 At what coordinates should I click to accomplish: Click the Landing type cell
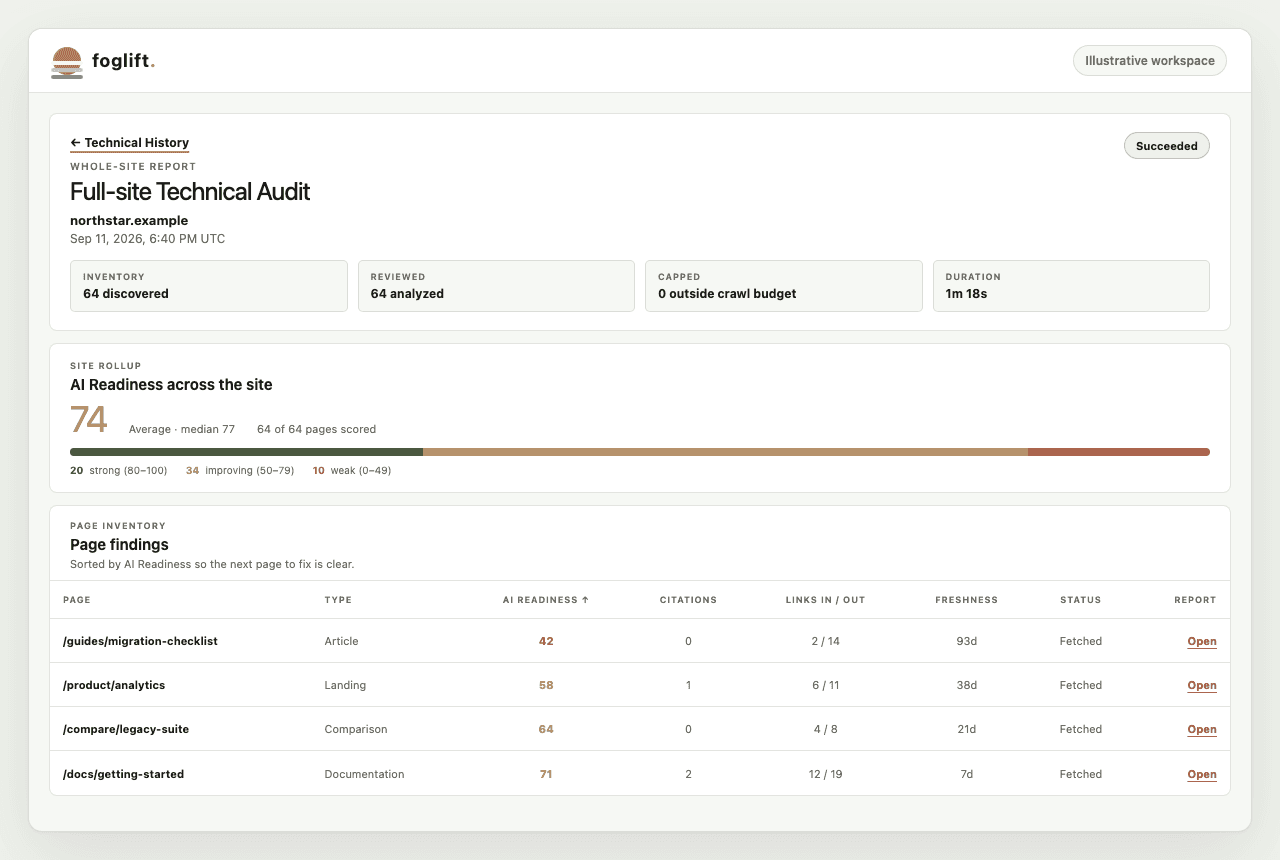tap(345, 685)
